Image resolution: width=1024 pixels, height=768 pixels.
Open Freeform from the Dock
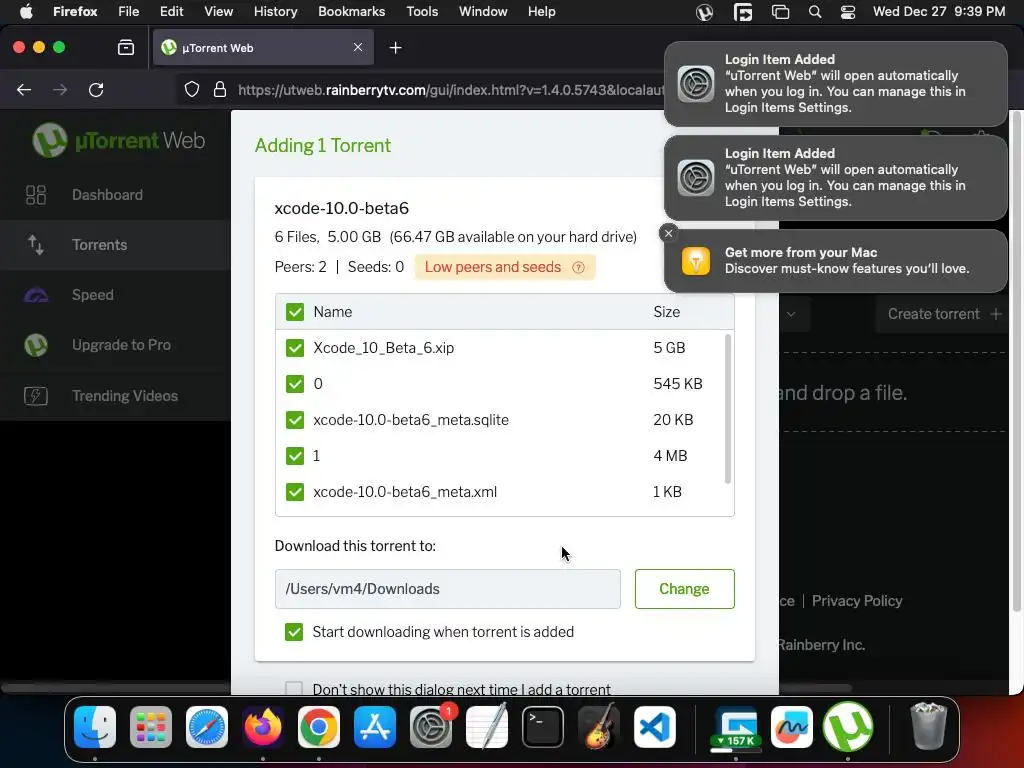[x=792, y=727]
